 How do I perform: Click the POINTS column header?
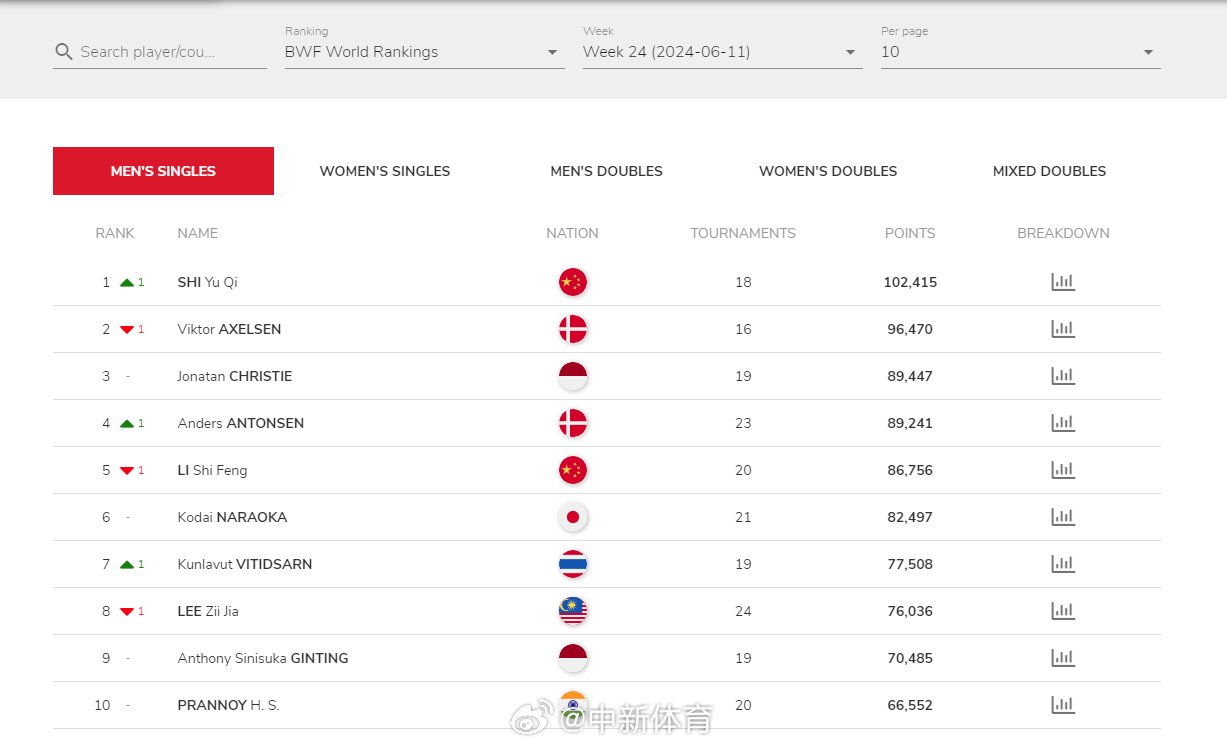pyautogui.click(x=910, y=233)
